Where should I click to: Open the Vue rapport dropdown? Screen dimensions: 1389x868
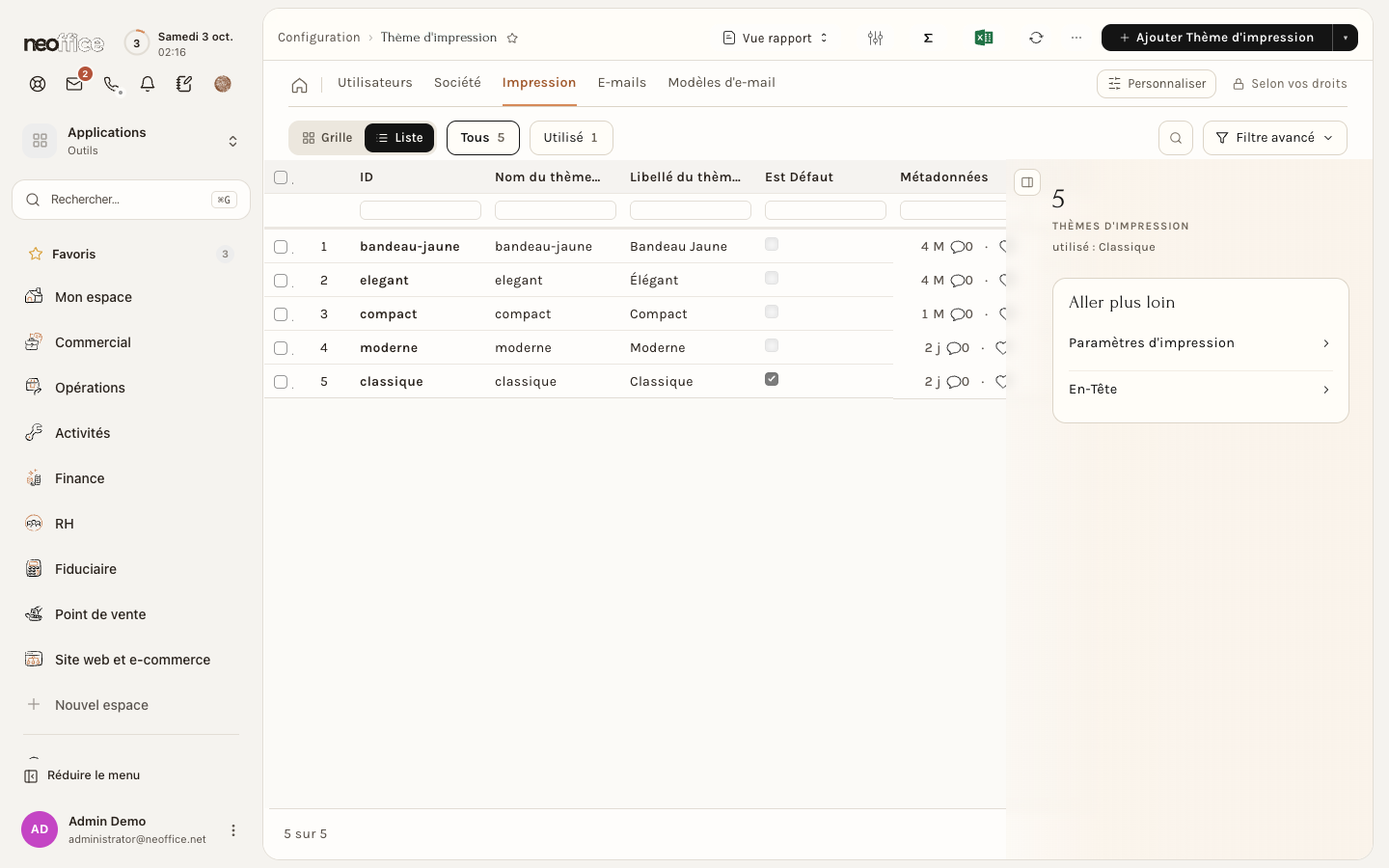pyautogui.click(x=776, y=38)
